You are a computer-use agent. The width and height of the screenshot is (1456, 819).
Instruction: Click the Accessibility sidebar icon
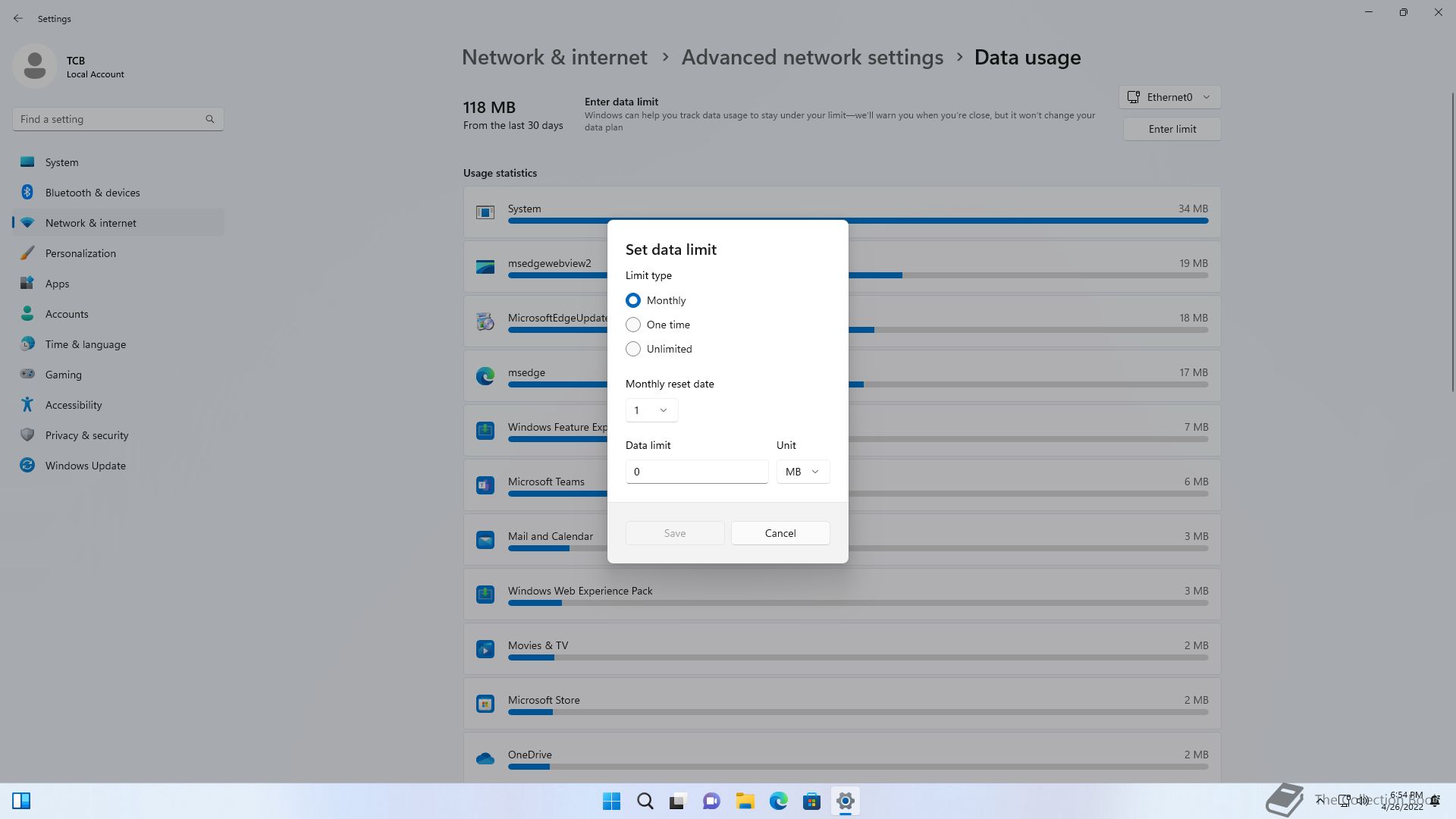pyautogui.click(x=27, y=405)
